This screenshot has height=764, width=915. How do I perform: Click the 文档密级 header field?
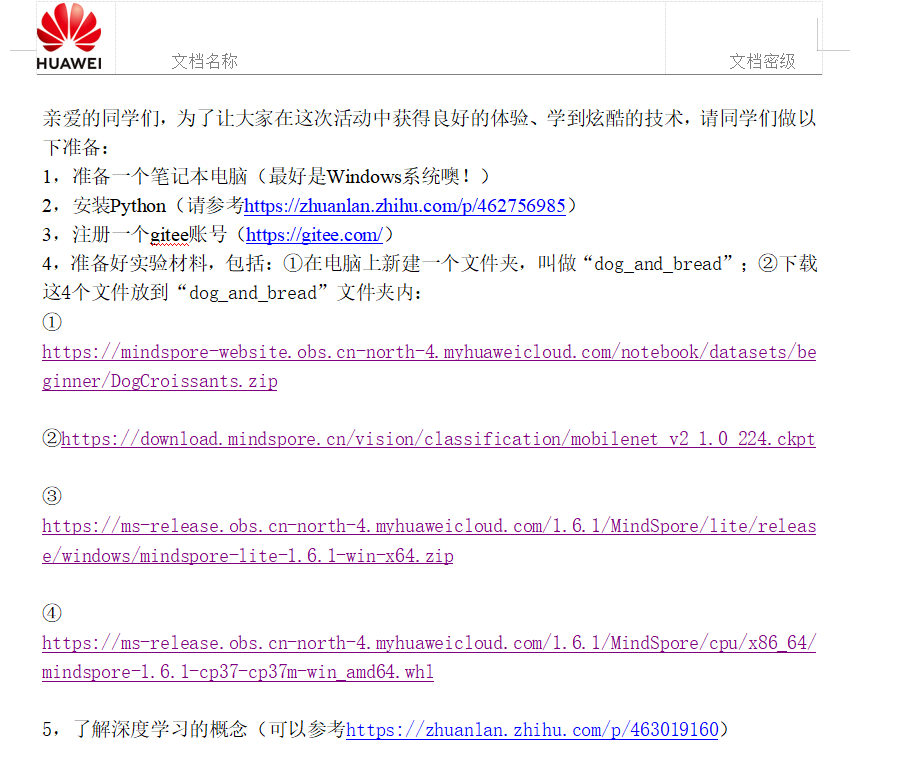coord(762,61)
